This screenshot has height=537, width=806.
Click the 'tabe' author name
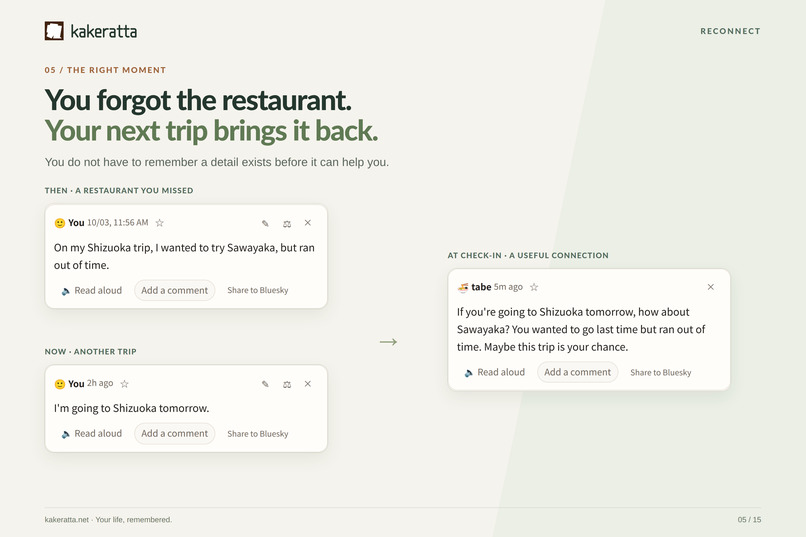tap(481, 287)
